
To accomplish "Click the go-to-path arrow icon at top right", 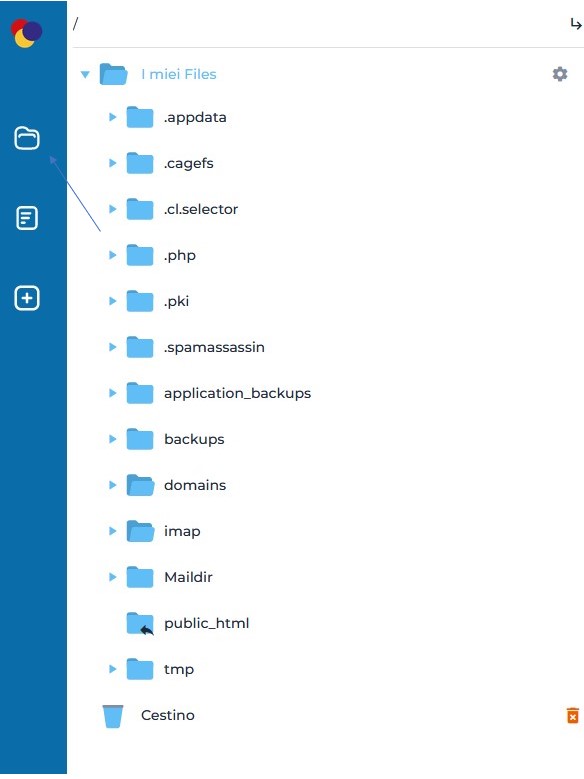I will (576, 23).
